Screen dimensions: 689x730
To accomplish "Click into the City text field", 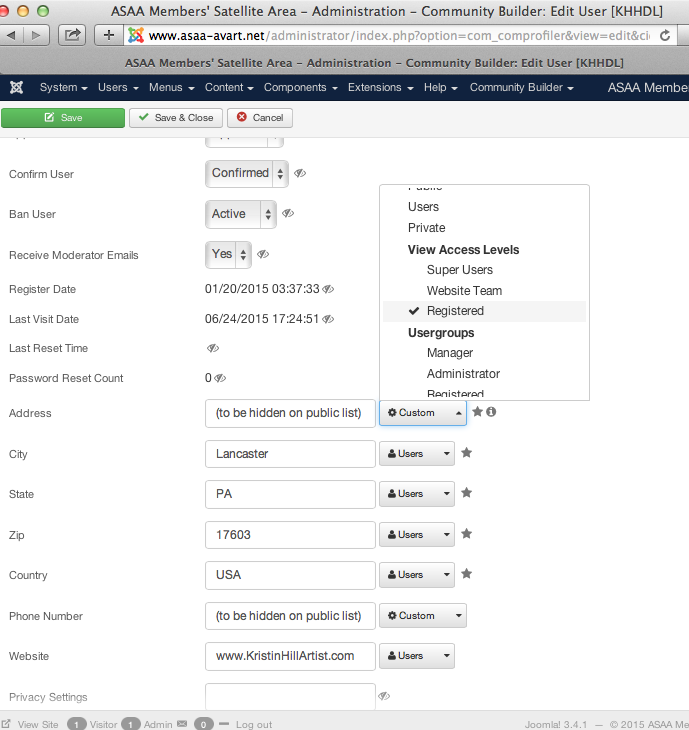I will pos(290,454).
